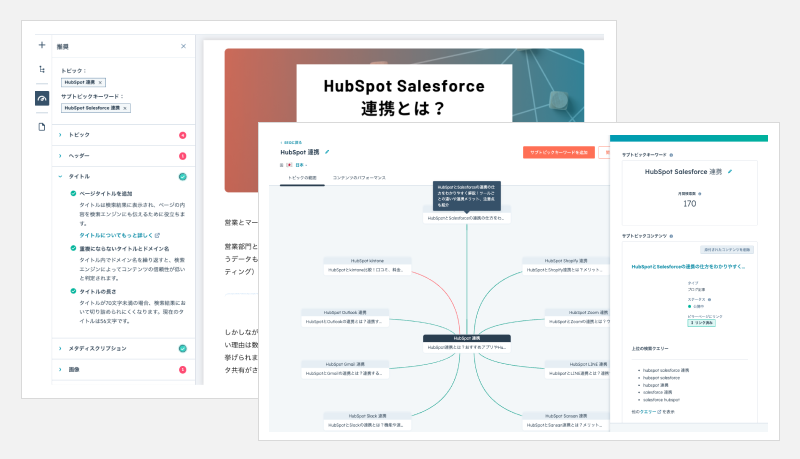Click orange サブトピックキーワードを追加 button
Viewport: 800px width, 459px height.
tap(559, 152)
